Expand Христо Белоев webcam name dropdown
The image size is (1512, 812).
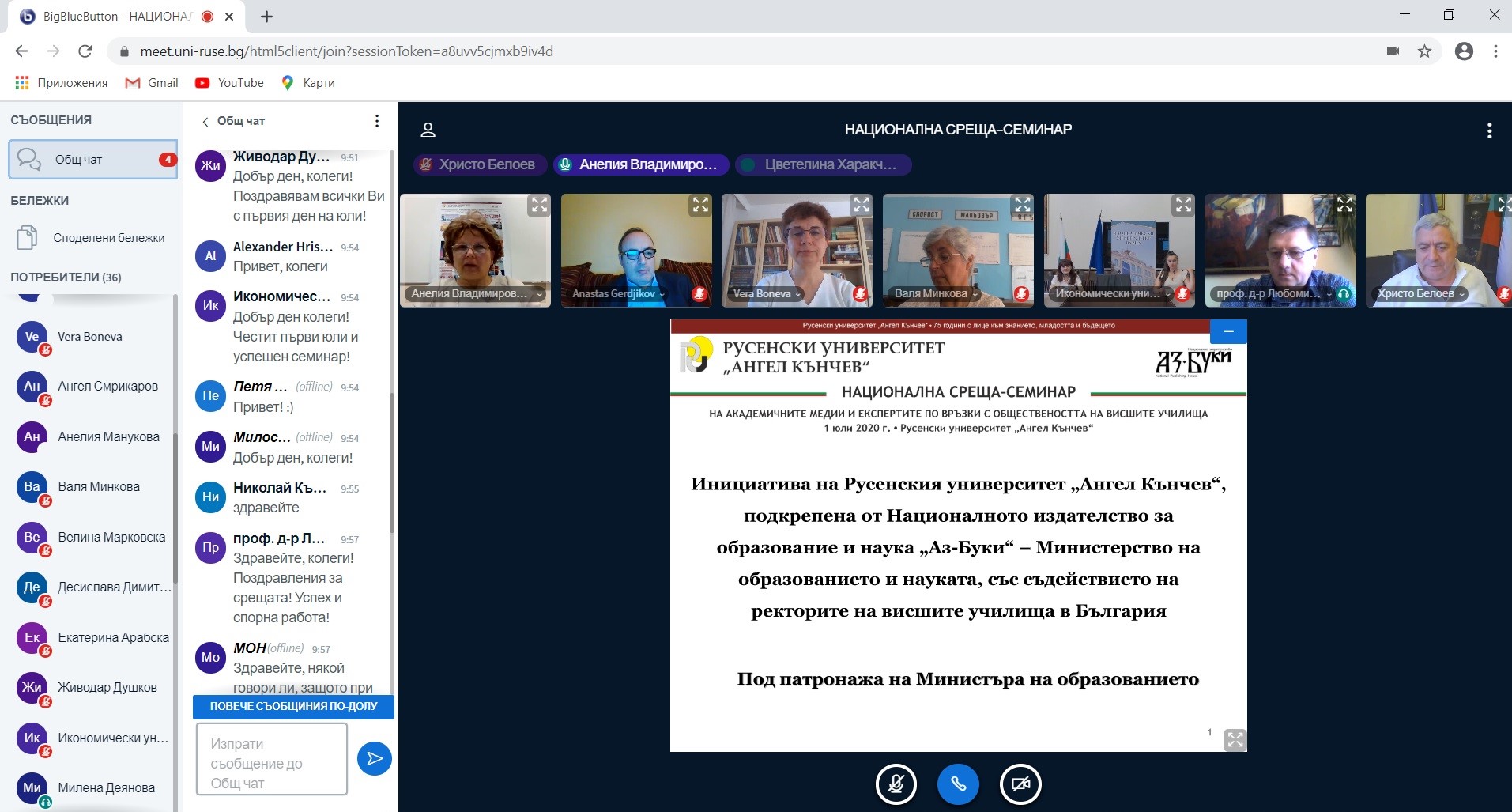1420,293
